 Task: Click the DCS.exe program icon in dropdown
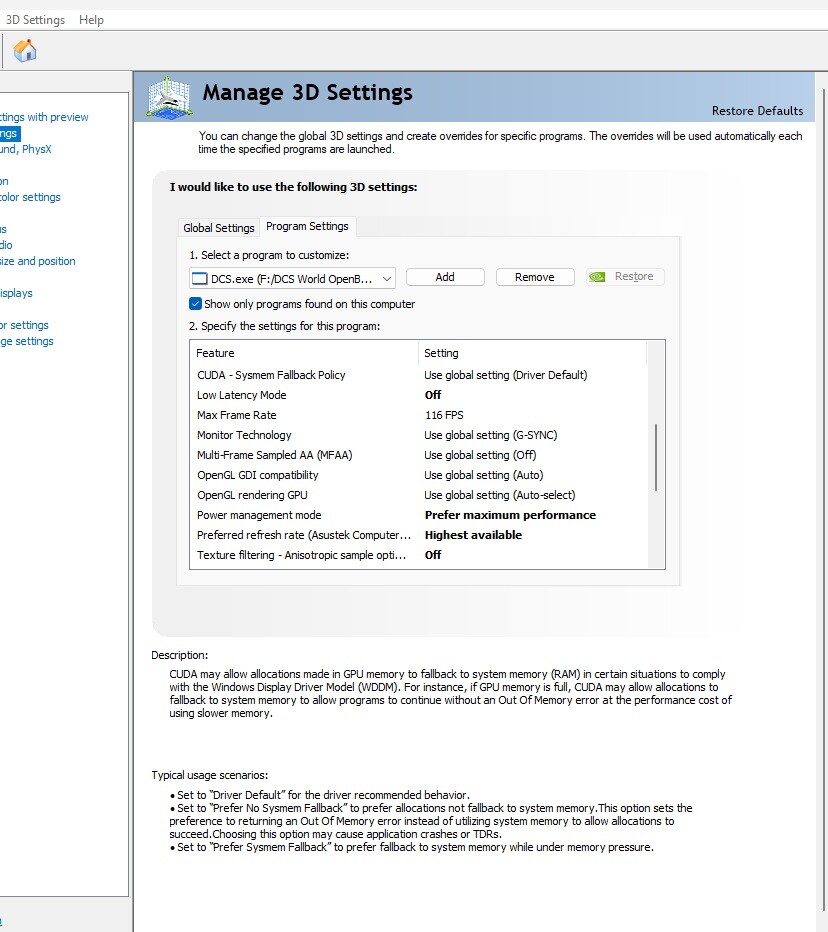[x=200, y=279]
